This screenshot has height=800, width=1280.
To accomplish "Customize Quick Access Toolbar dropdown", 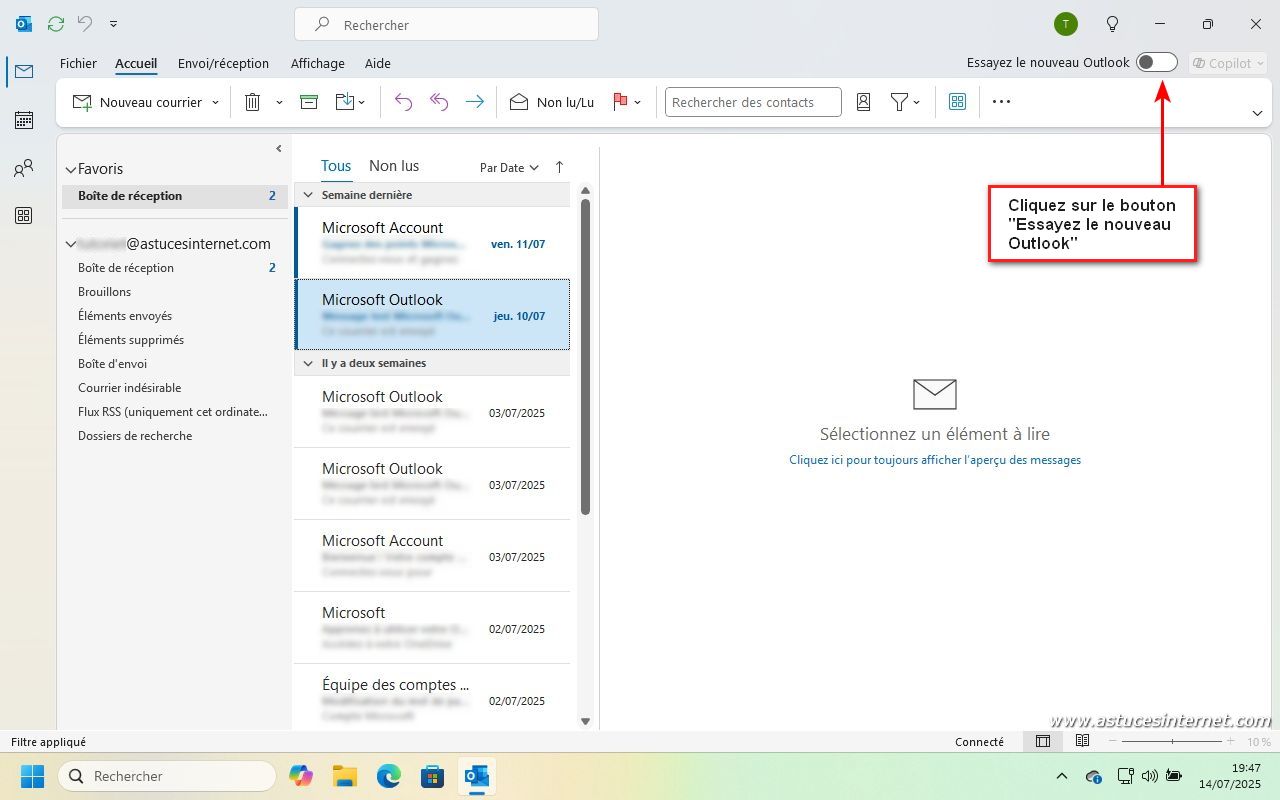I will coord(113,24).
